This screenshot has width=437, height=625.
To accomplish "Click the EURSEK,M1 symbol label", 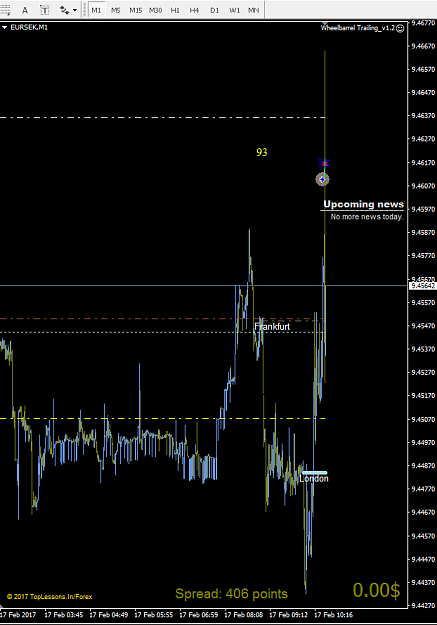I will (29, 28).
